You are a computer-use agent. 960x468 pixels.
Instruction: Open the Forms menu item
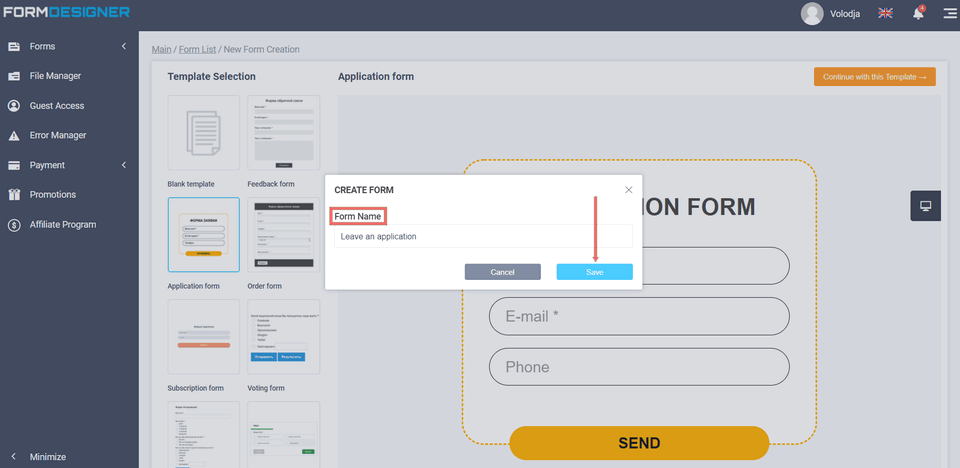42,47
